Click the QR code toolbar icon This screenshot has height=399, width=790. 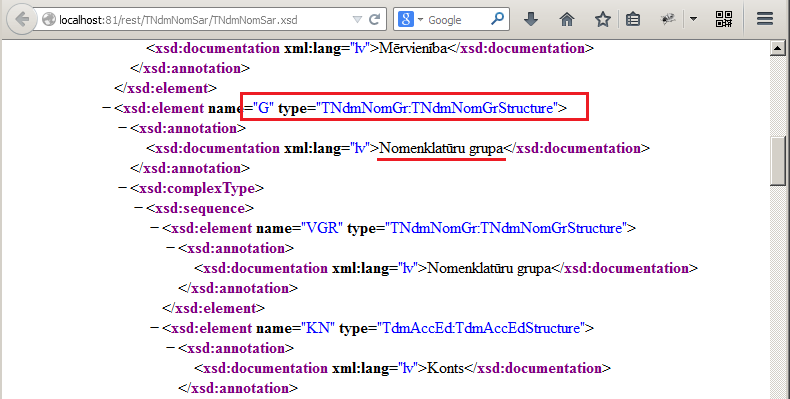pos(724,19)
